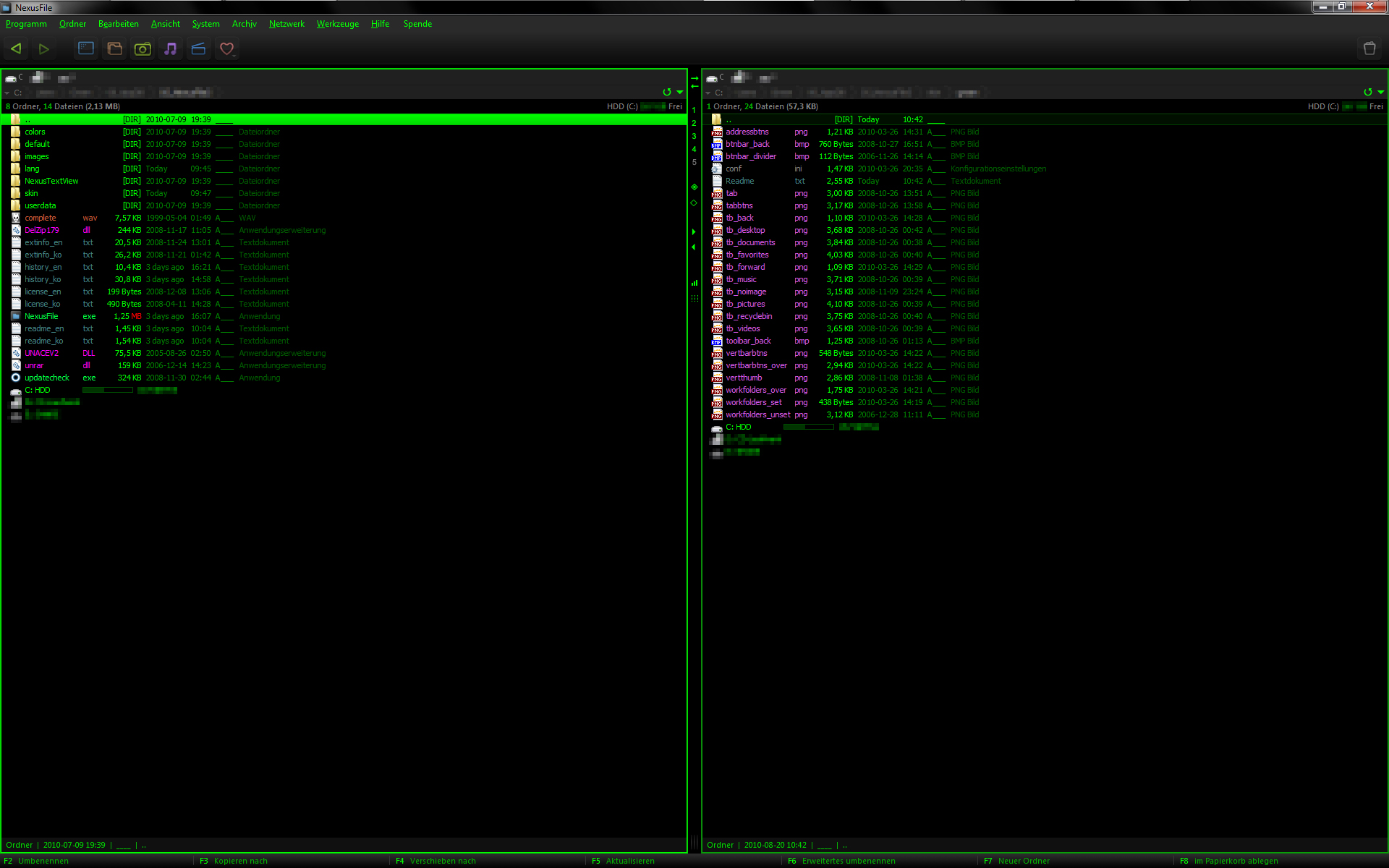
Task: Open the Pictures camera icon
Action: (142, 48)
